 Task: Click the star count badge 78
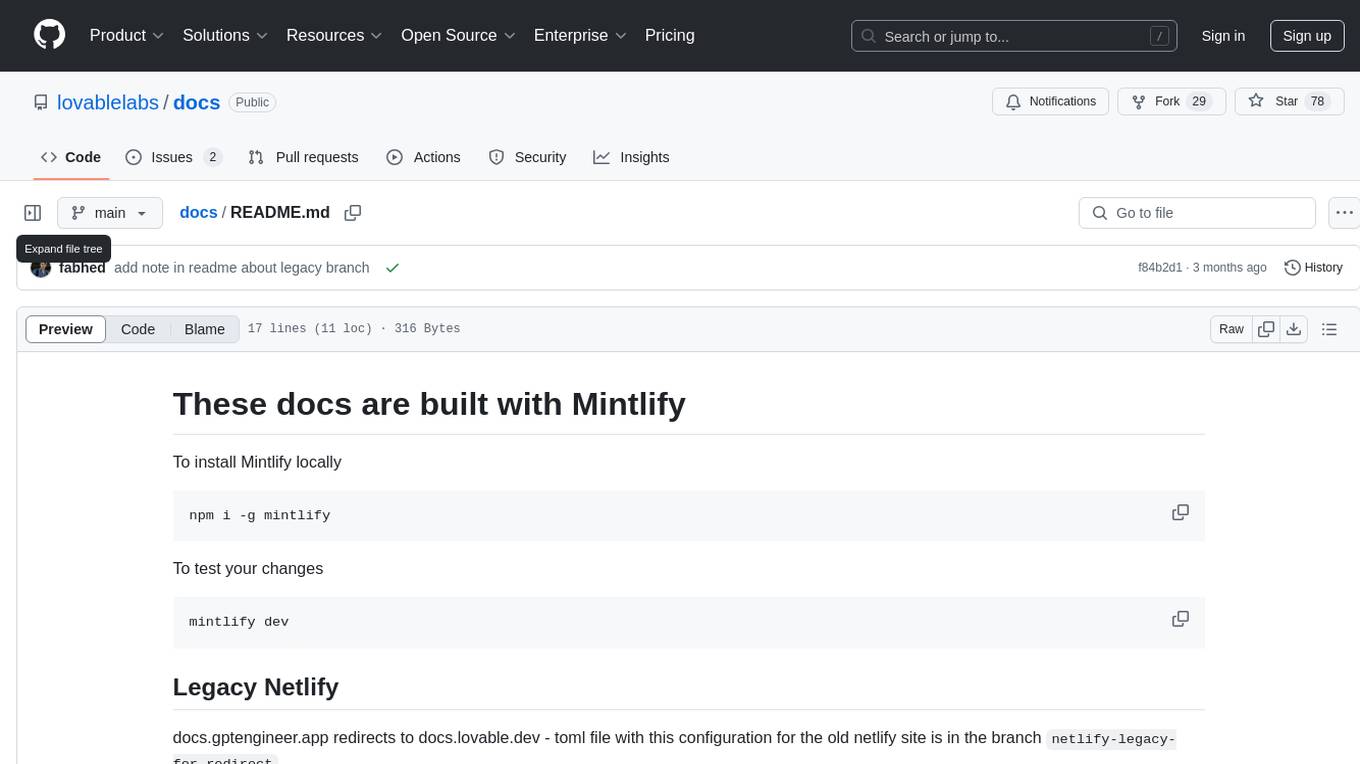coord(1317,101)
